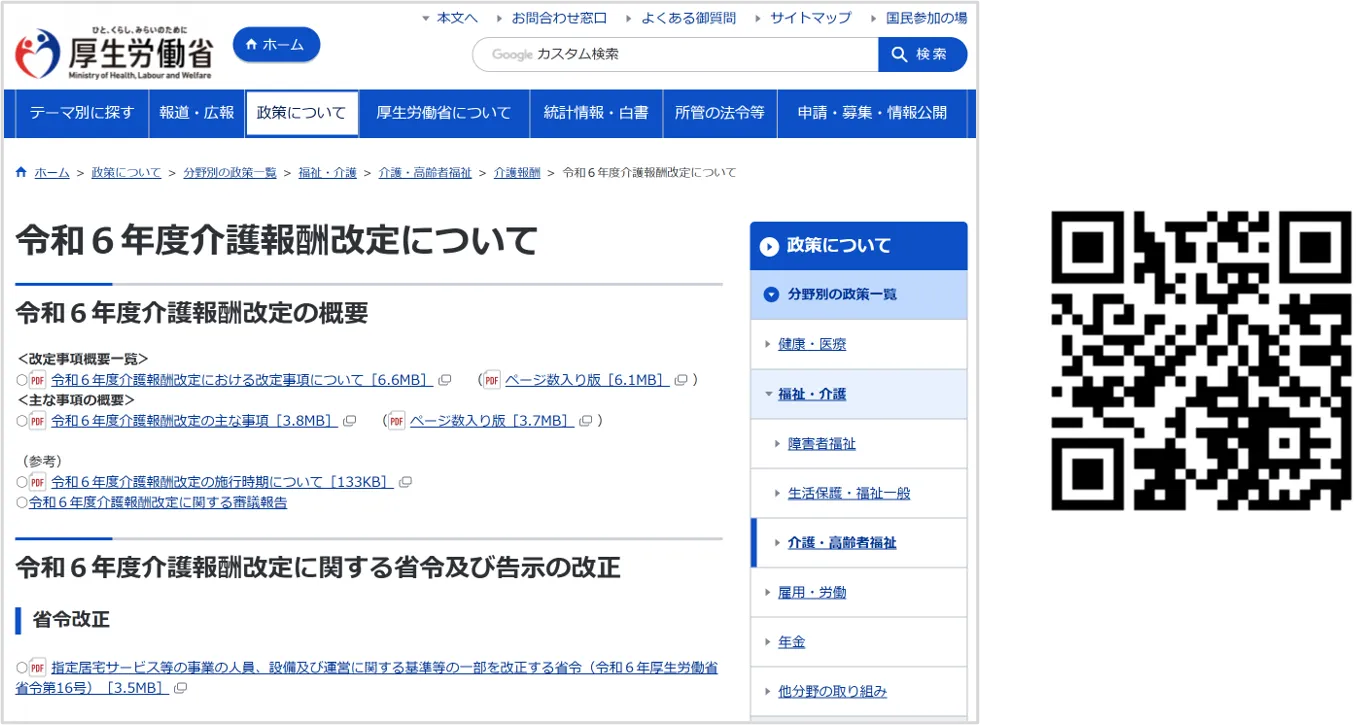Select the 申請・募集・情報公開 menu

pyautogui.click(x=872, y=113)
